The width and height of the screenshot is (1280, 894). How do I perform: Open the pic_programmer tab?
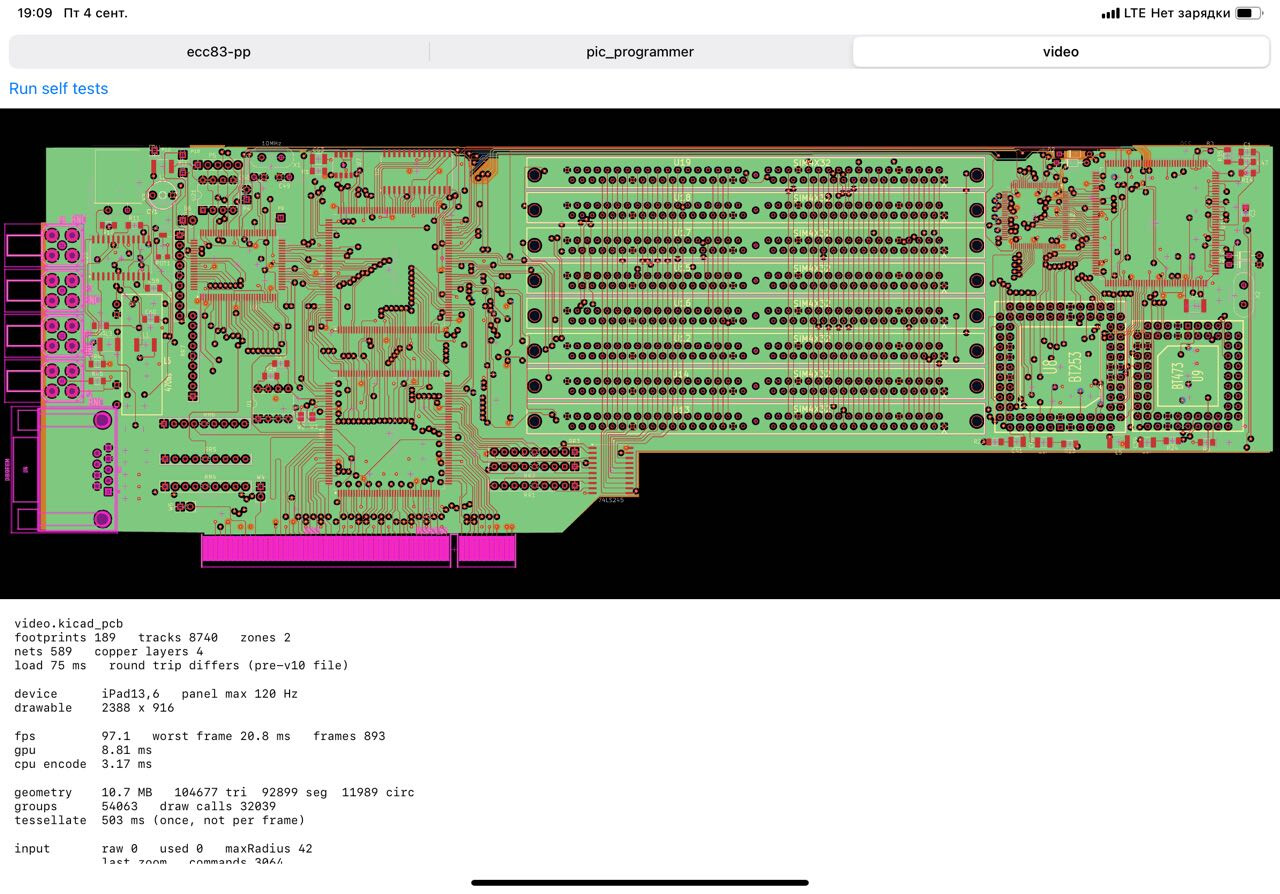(x=640, y=52)
